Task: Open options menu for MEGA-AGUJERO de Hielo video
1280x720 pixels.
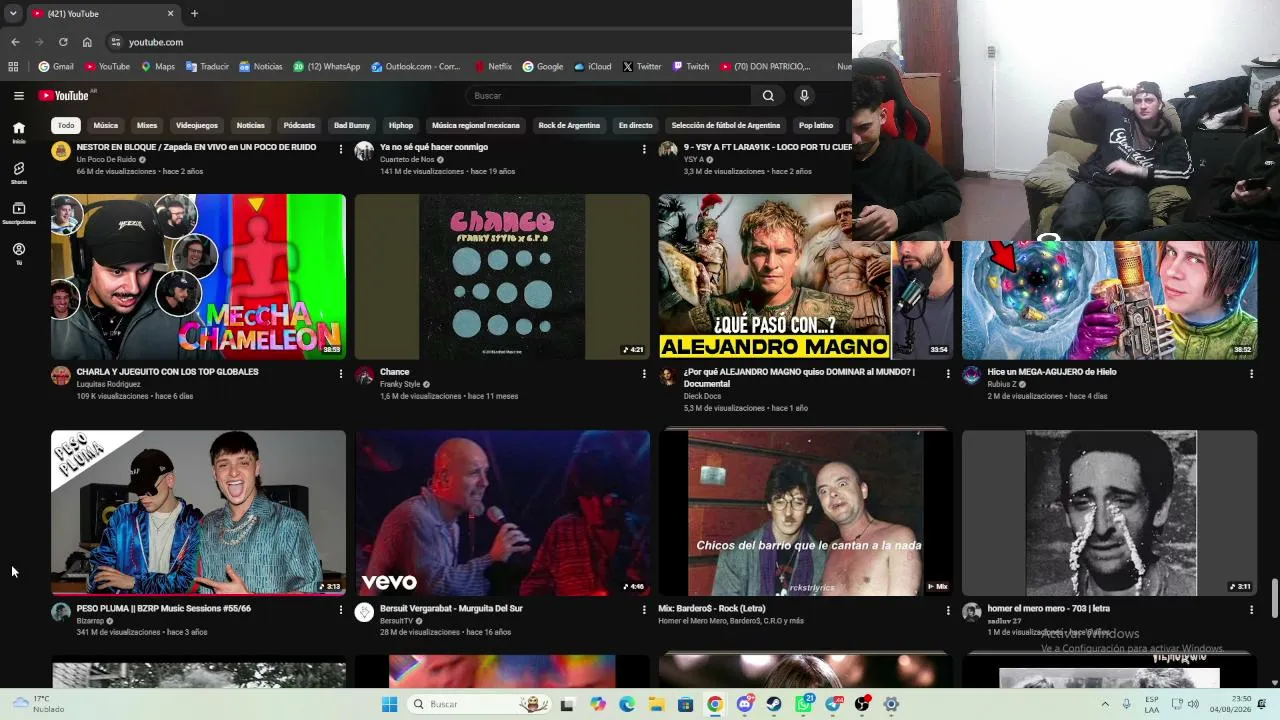Action: 1251,374
